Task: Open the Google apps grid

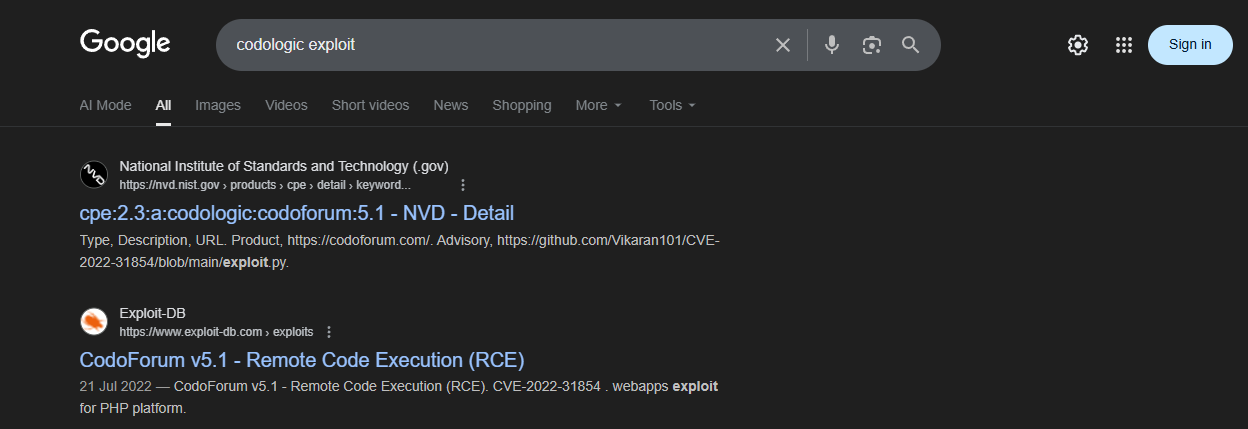Action: pos(1123,45)
